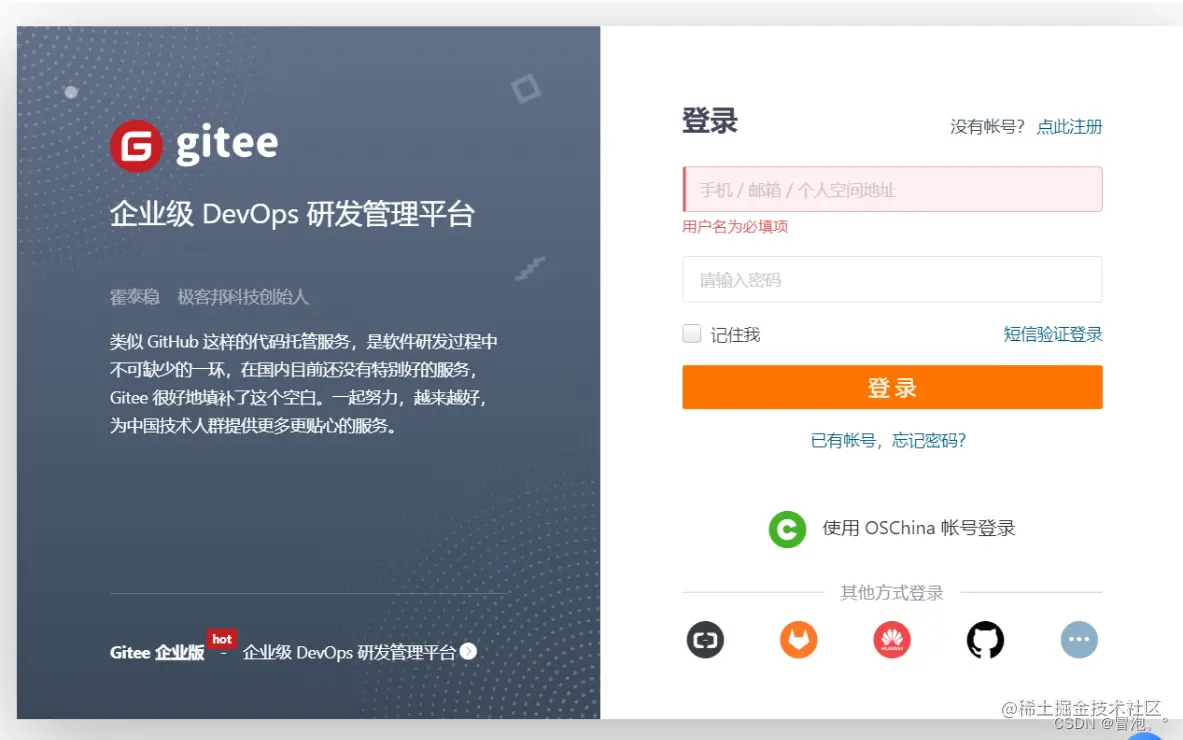Open the Gitee 企业版 link
Image resolution: width=1183 pixels, height=740 pixels.
157,652
